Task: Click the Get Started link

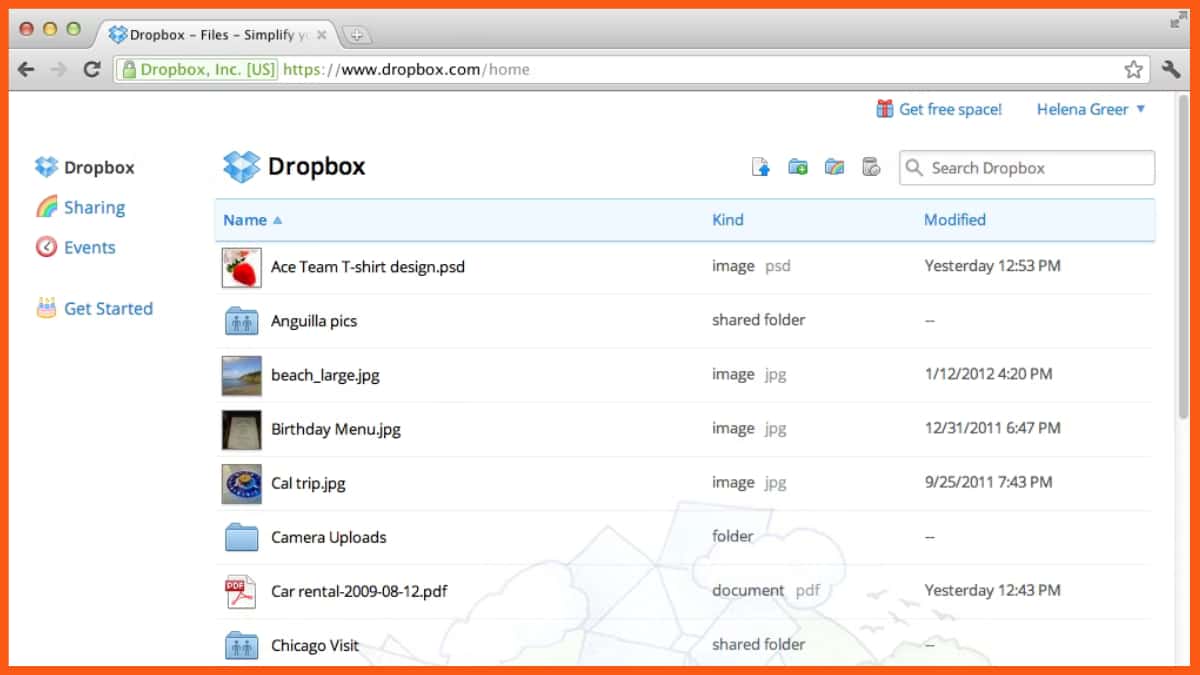Action: 107,308
